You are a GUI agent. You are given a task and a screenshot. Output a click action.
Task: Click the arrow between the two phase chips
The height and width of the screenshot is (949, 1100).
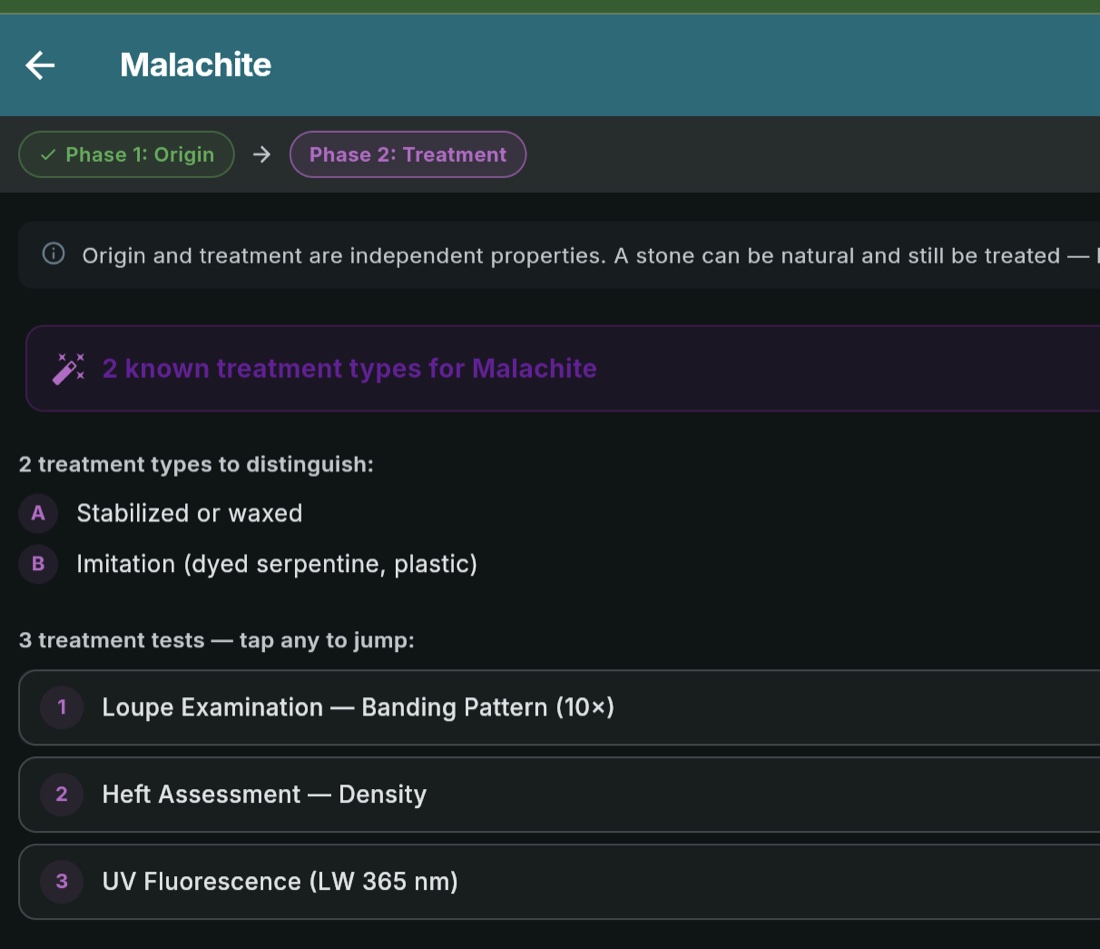coord(261,154)
